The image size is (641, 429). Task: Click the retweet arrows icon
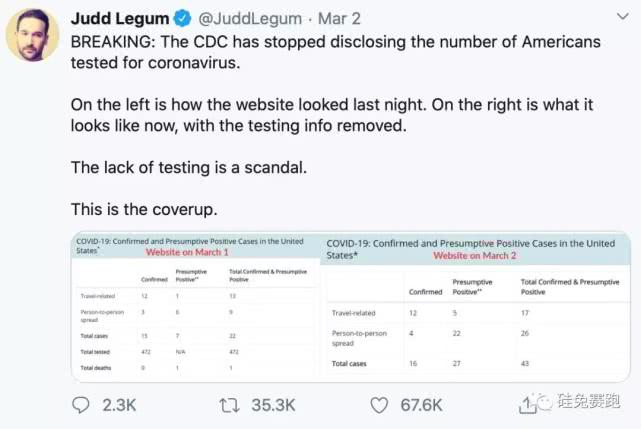[x=230, y=405]
